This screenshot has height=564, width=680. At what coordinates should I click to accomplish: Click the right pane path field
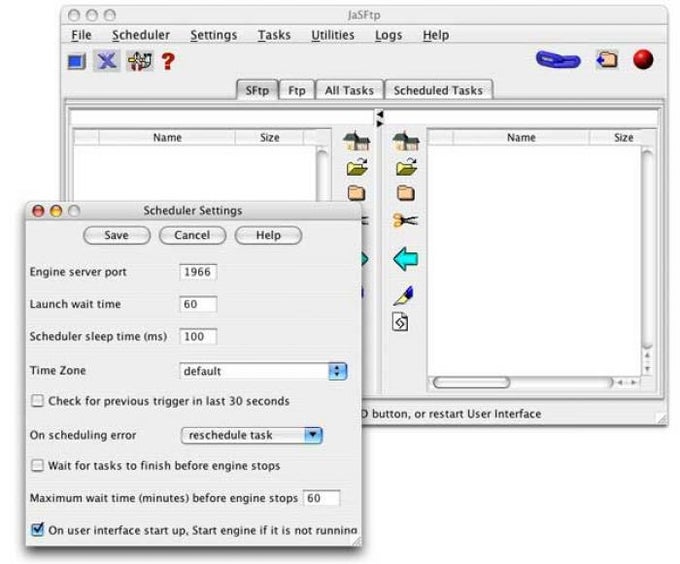pos(521,118)
